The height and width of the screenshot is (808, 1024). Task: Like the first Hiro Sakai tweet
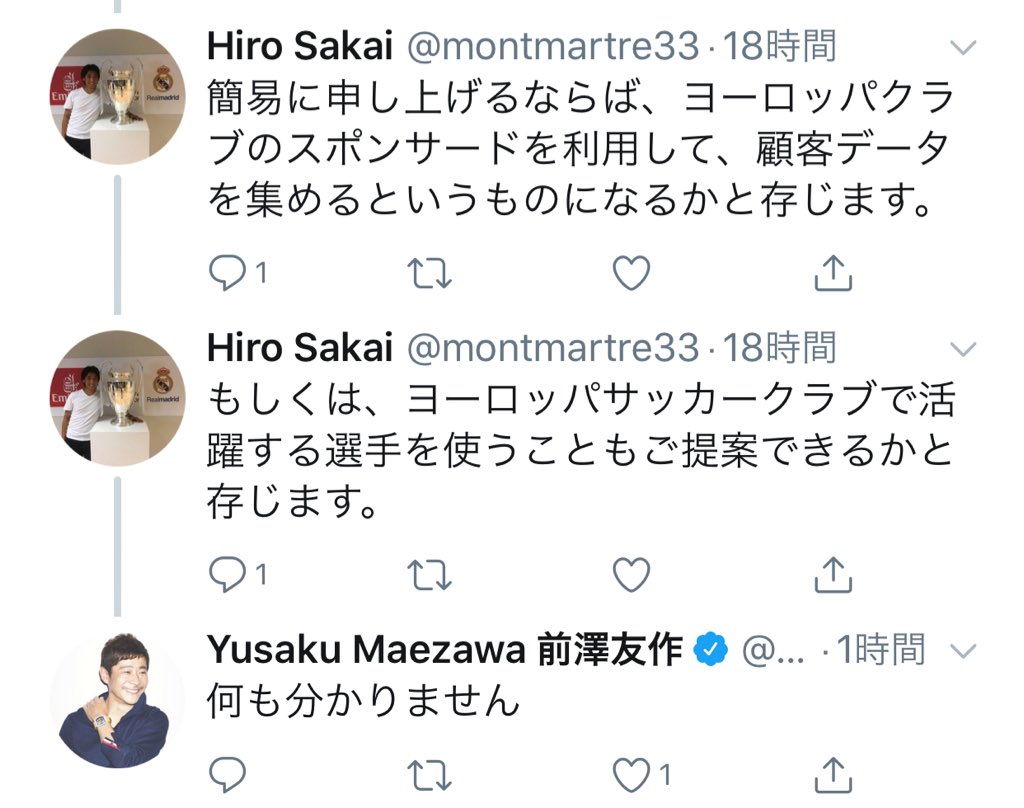point(631,272)
